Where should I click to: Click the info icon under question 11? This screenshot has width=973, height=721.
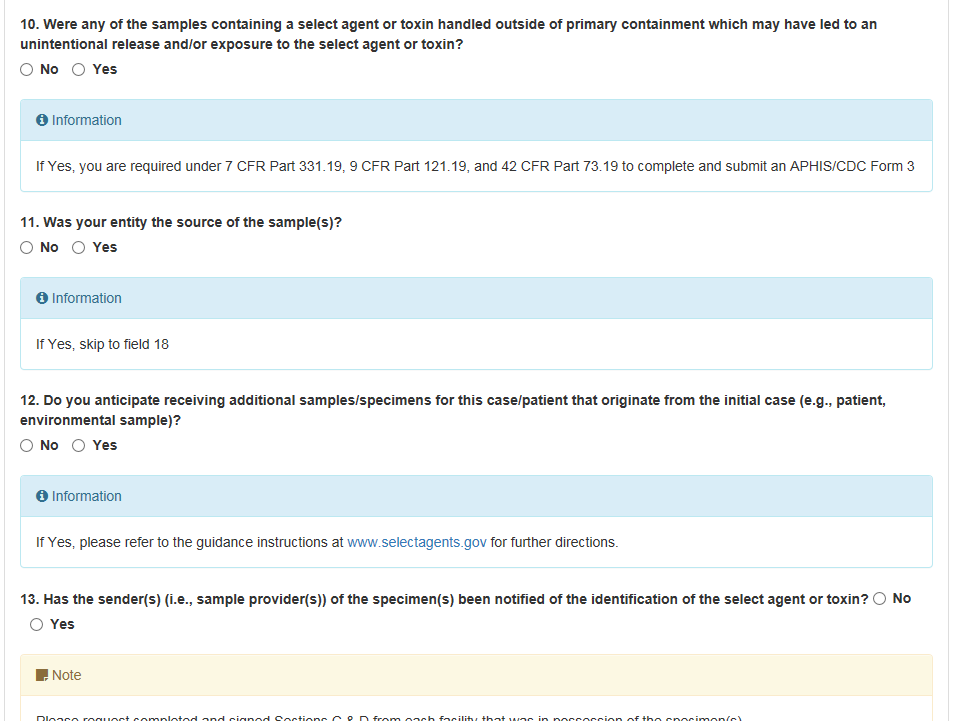42,298
